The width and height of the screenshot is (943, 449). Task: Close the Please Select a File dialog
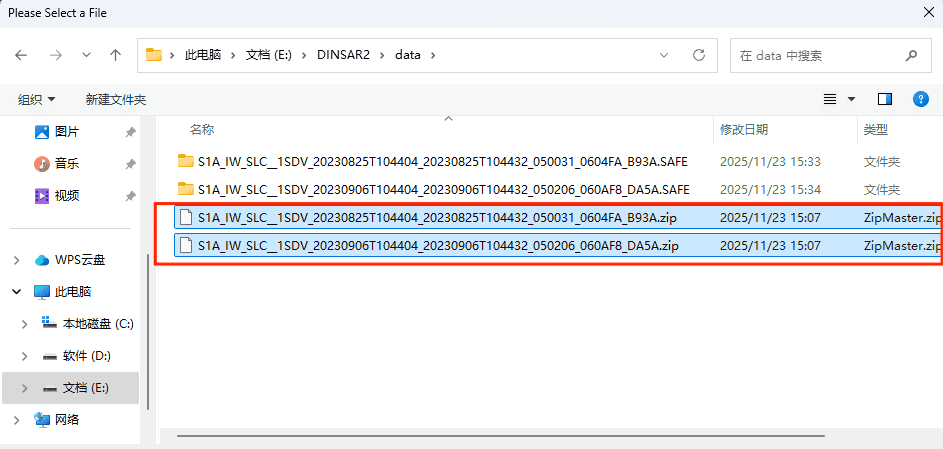(929, 12)
